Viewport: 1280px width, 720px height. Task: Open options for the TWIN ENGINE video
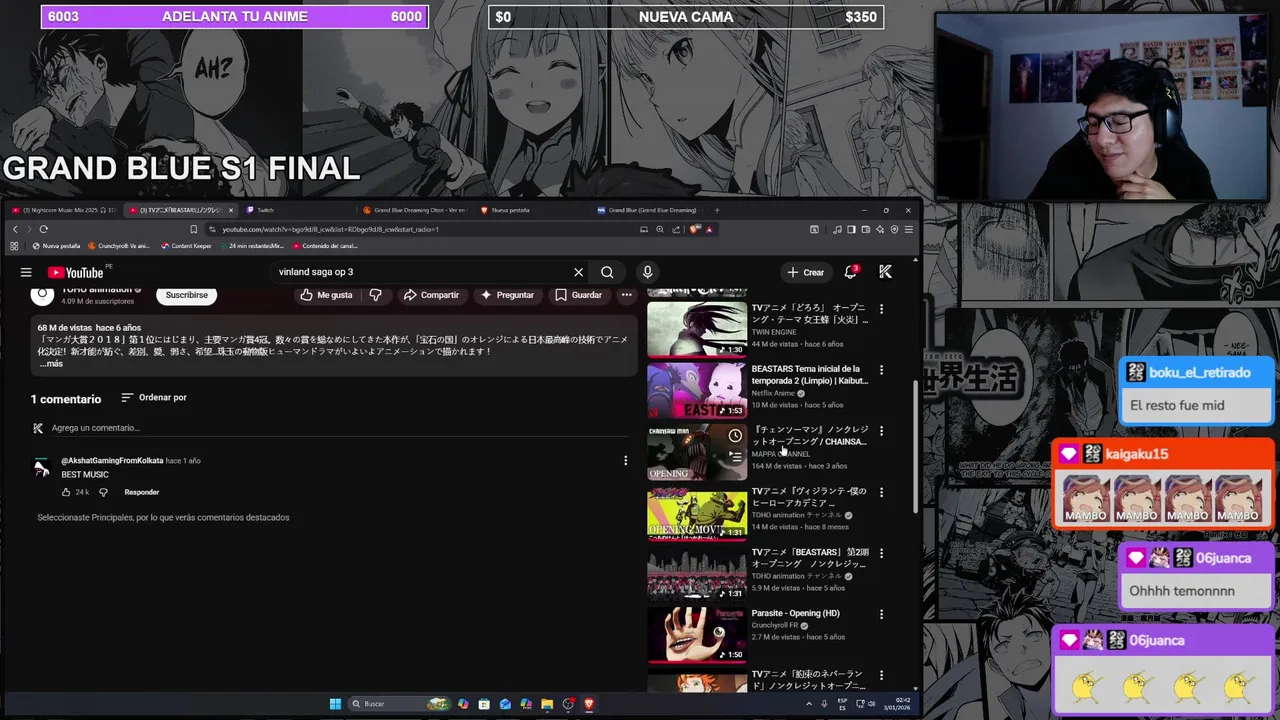[x=881, y=309]
